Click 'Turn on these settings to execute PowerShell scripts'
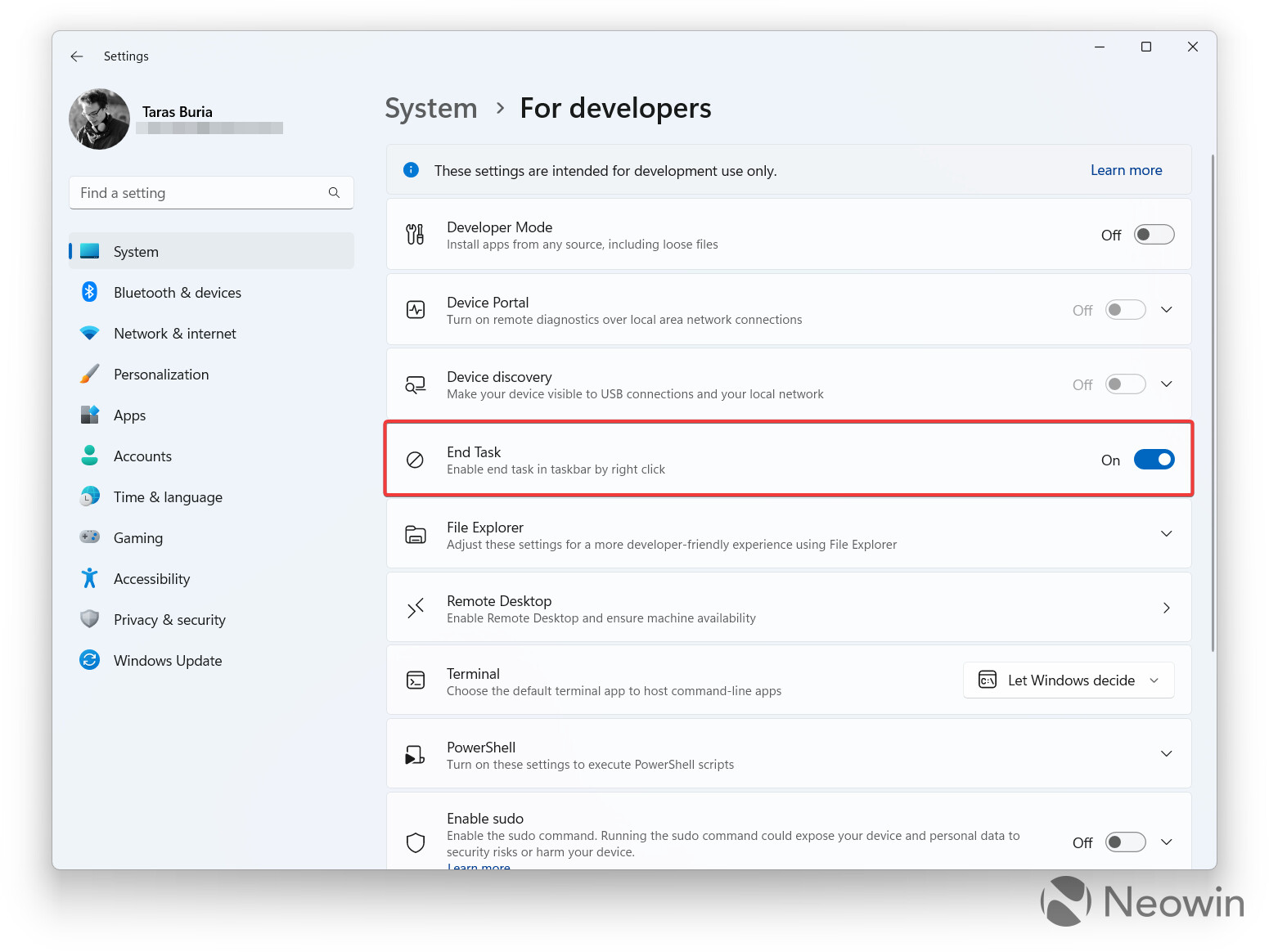Image resolution: width=1269 pixels, height=952 pixels. tap(590, 765)
